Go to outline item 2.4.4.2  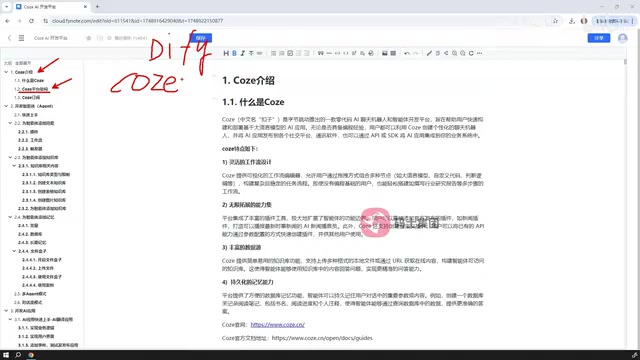click(x=38, y=268)
